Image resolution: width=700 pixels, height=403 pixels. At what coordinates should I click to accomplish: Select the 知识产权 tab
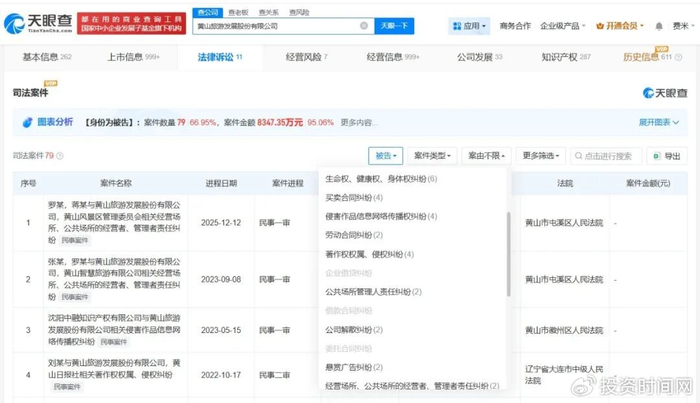(565, 58)
